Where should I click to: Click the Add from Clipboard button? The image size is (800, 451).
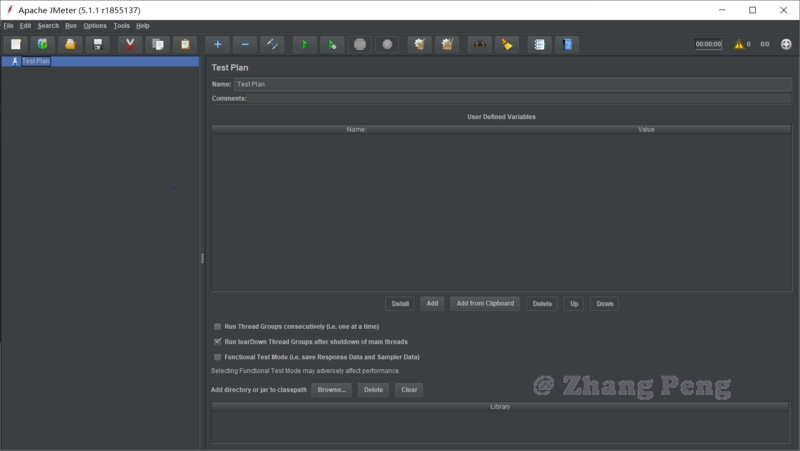tap(485, 303)
